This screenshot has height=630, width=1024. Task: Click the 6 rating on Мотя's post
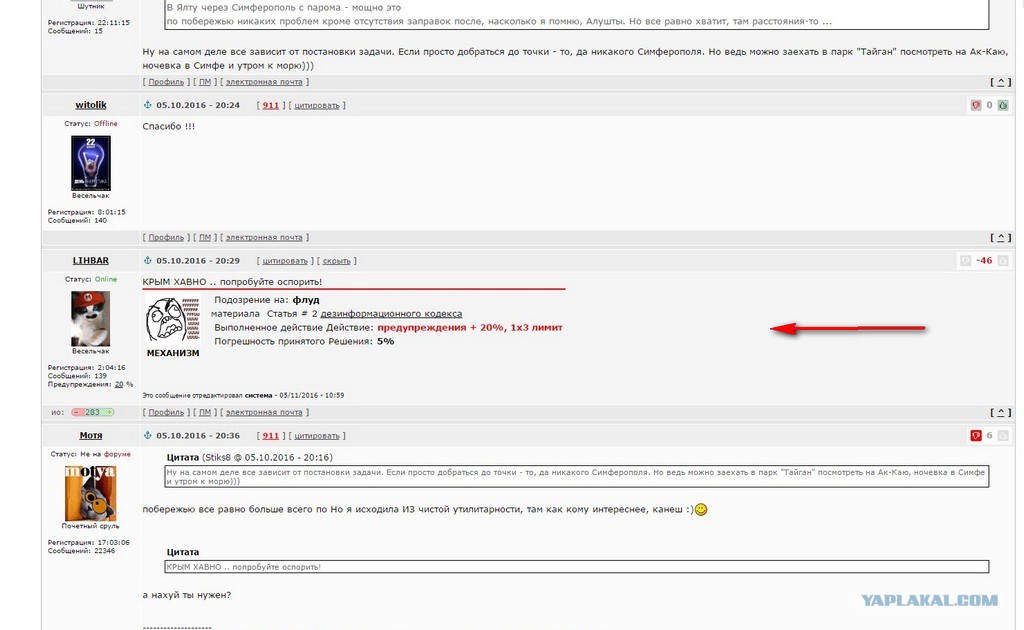(x=989, y=435)
